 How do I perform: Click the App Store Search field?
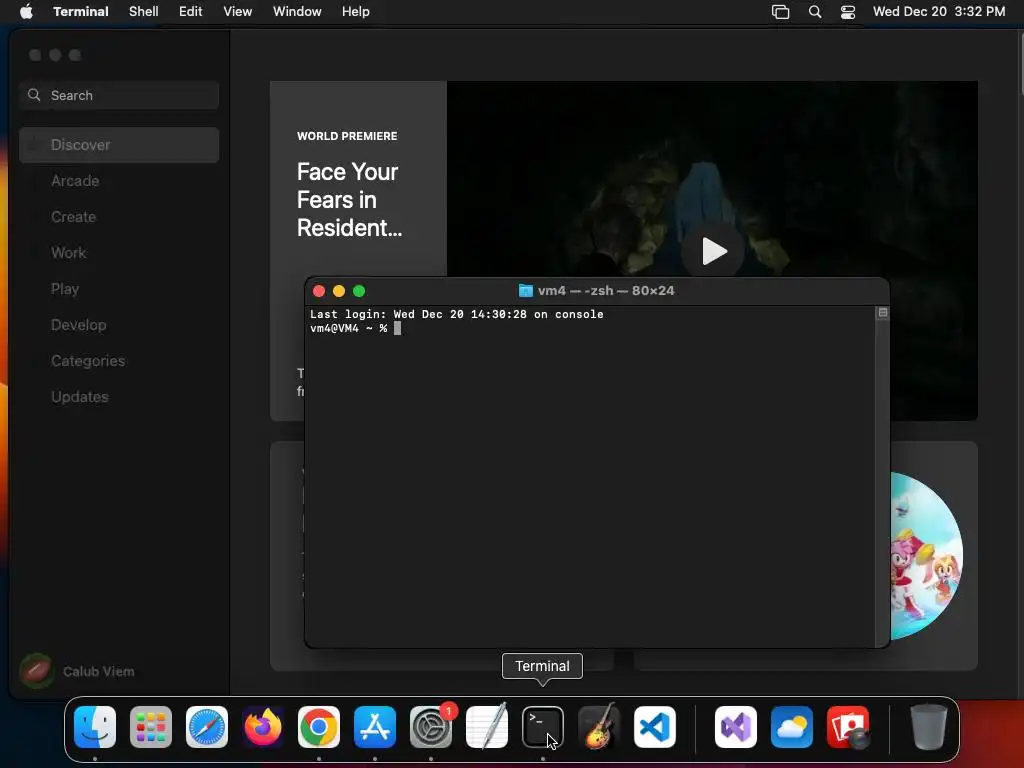click(x=119, y=95)
